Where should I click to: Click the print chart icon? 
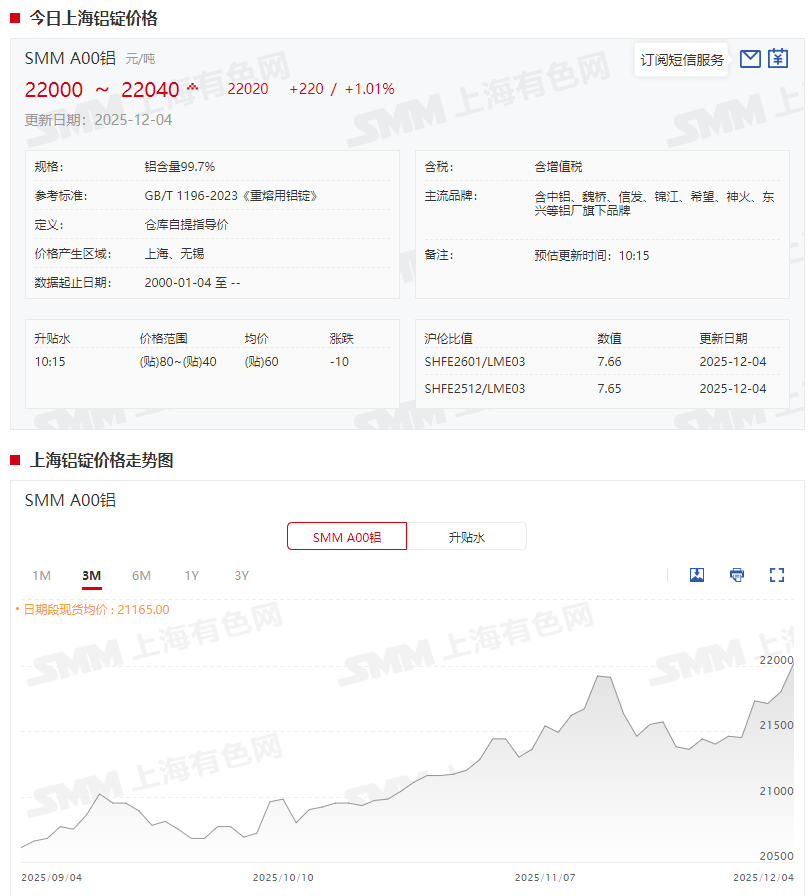point(737,575)
